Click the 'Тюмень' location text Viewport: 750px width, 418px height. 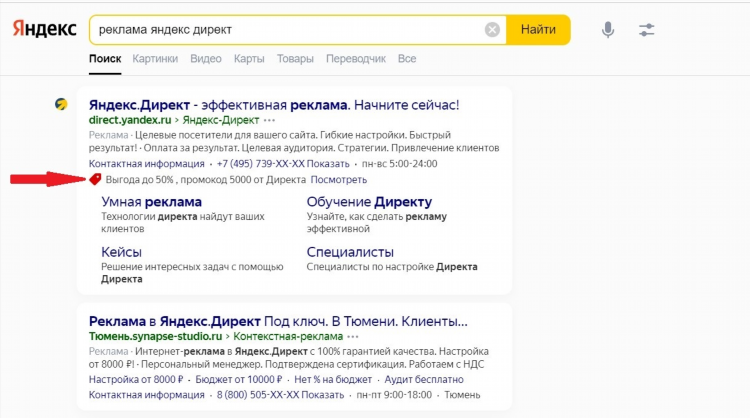[x=462, y=395]
